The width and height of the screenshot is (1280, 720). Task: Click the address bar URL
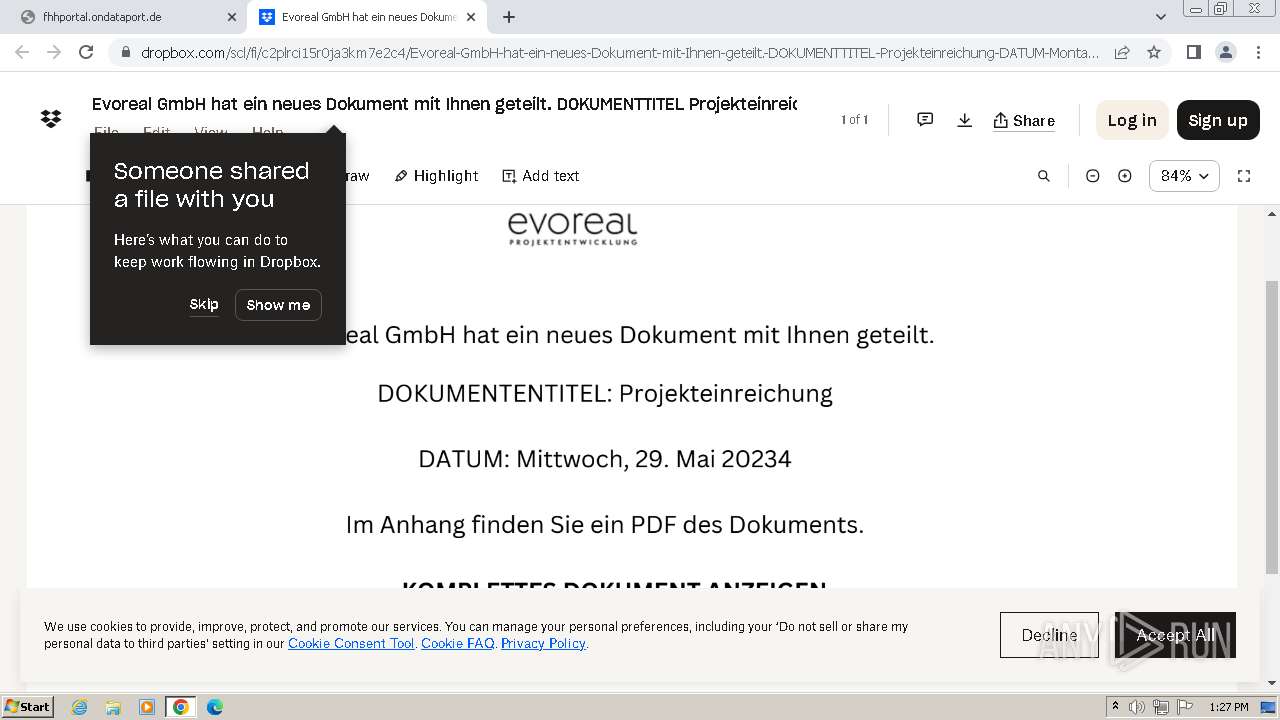(620, 53)
